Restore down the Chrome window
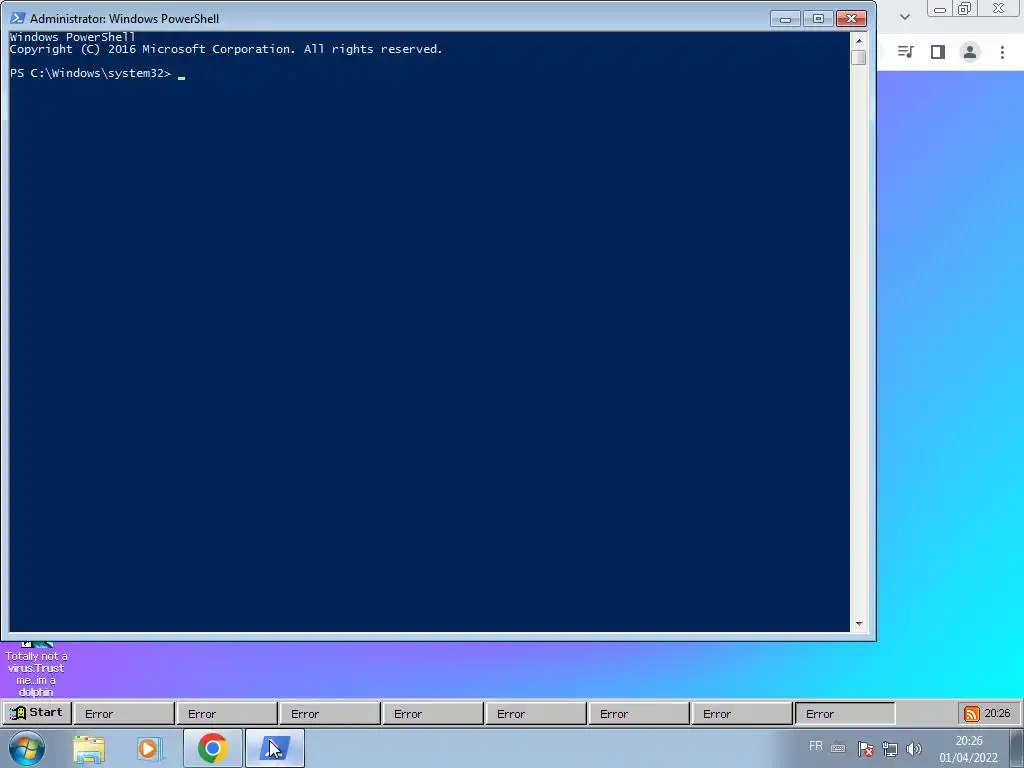Viewport: 1024px width, 768px height. [x=964, y=8]
